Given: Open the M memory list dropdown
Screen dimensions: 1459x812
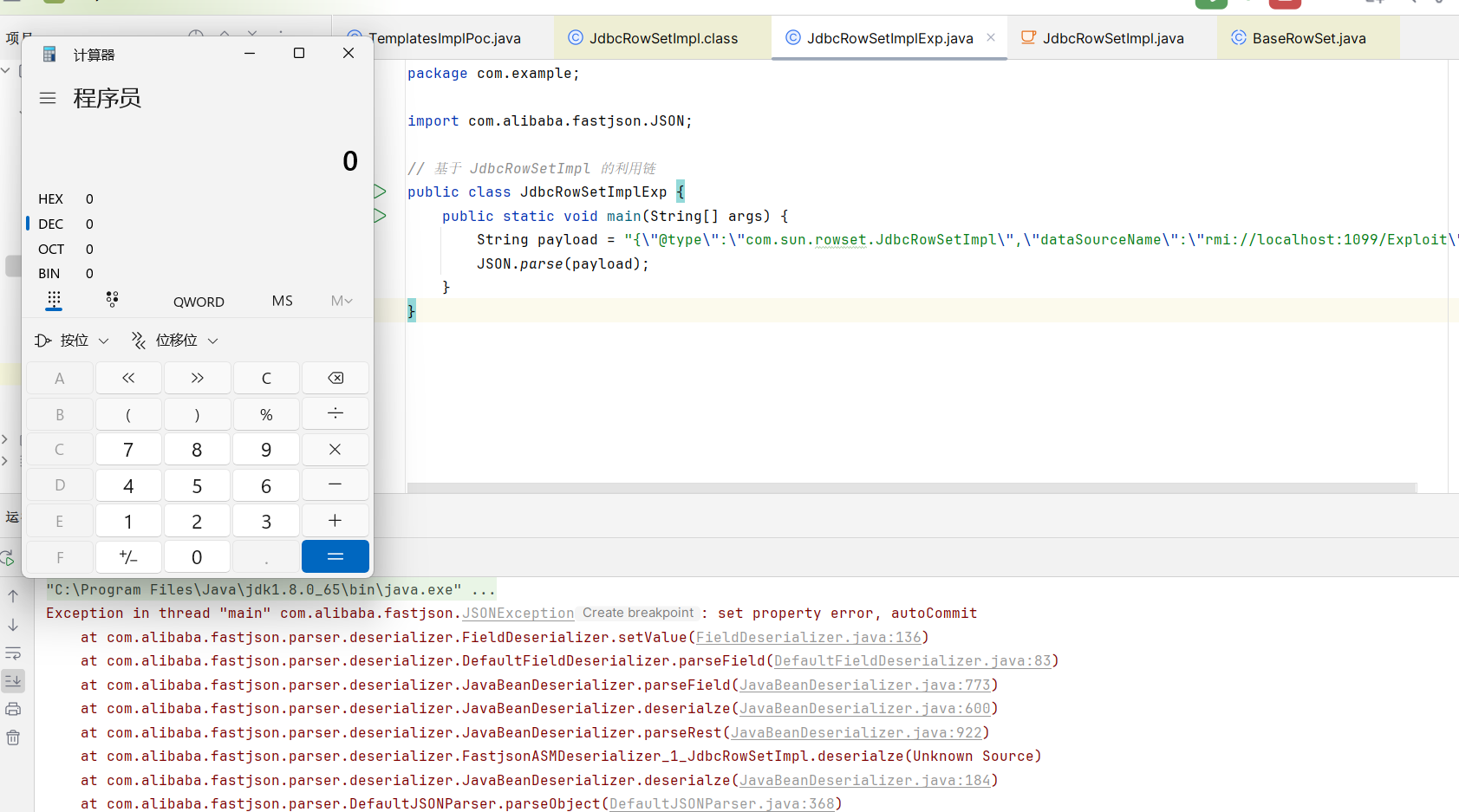Looking at the screenshot, I should click(342, 301).
